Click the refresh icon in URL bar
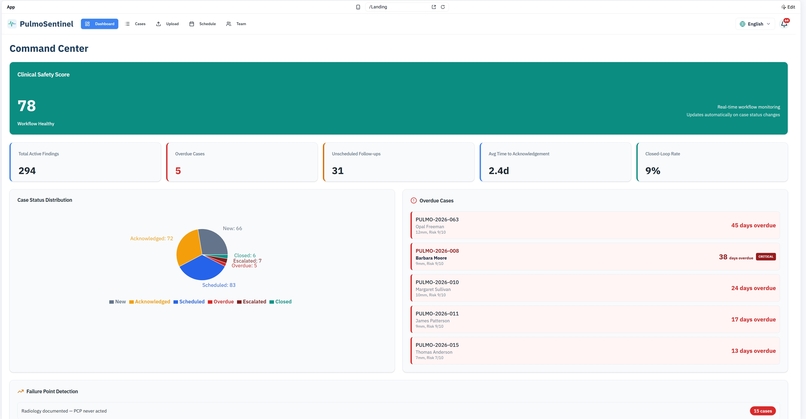Image resolution: width=806 pixels, height=419 pixels. (x=443, y=7)
